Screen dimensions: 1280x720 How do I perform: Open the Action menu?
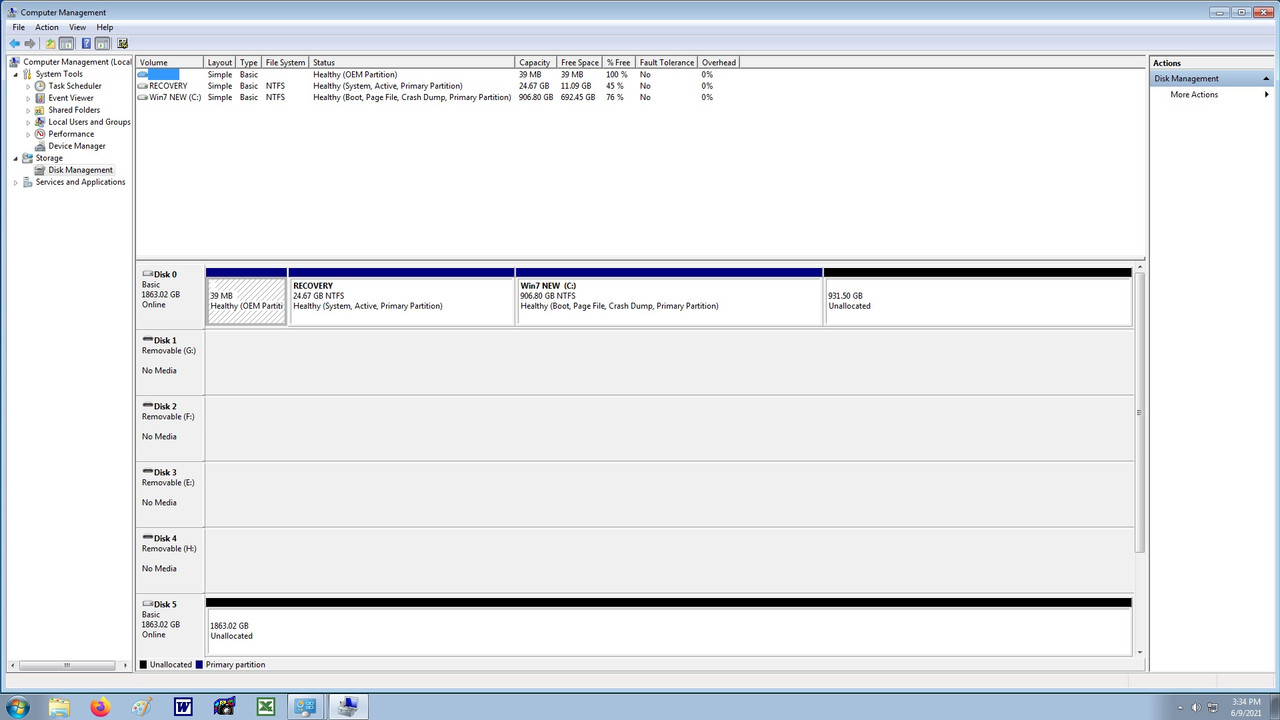(x=46, y=26)
